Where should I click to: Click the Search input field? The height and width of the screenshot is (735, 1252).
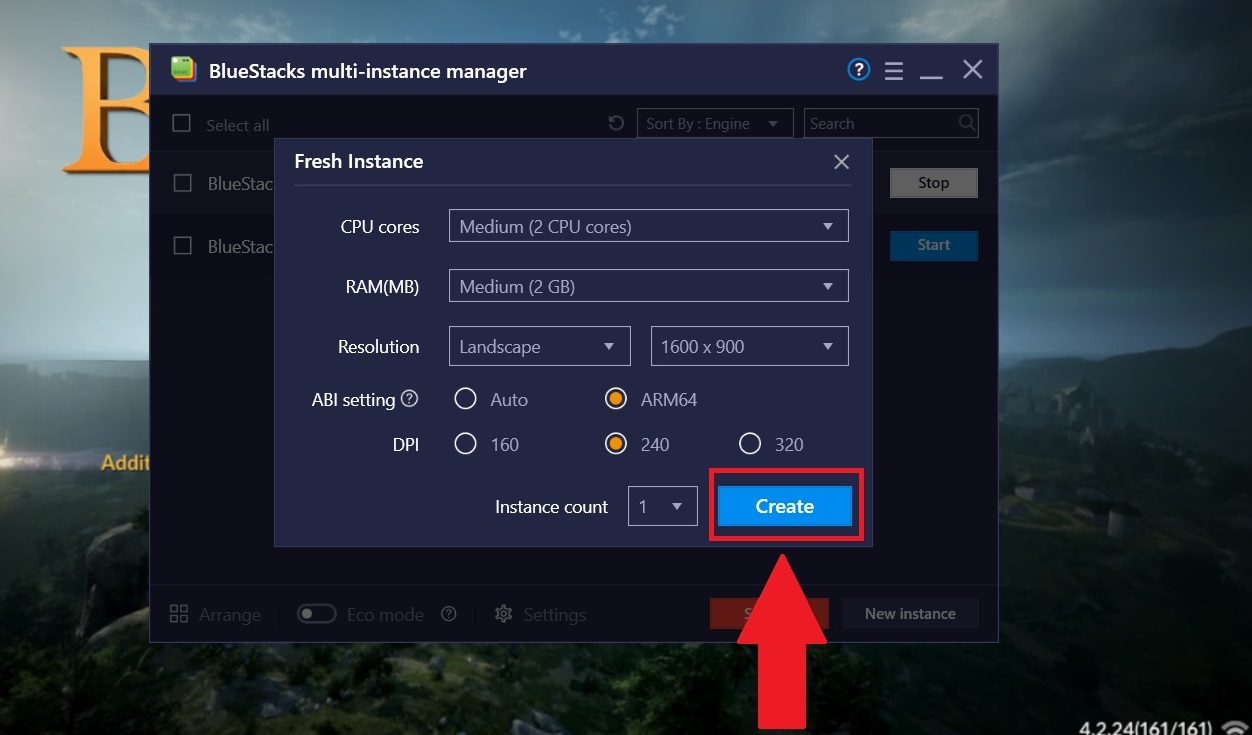[x=891, y=123]
